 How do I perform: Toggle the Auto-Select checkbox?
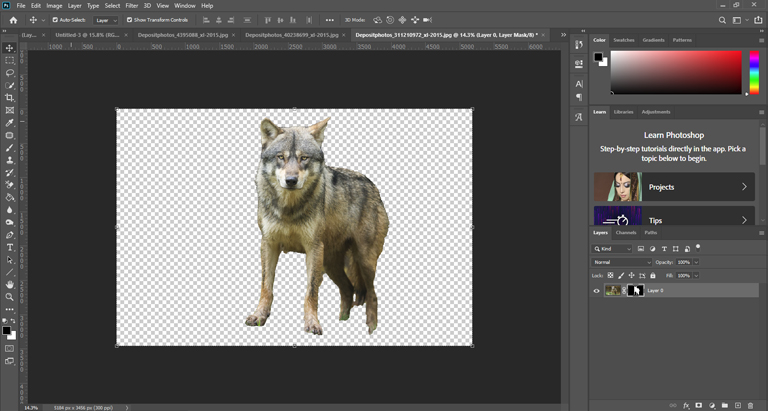click(x=55, y=20)
